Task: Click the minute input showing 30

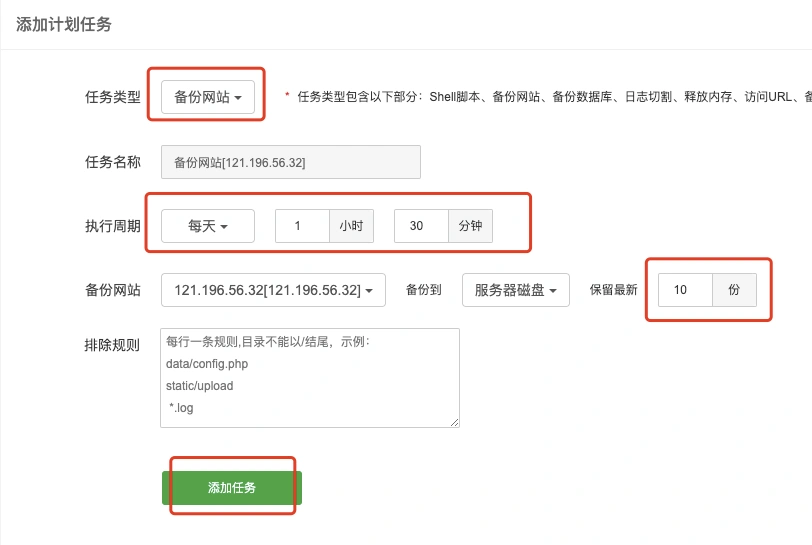Action: pos(422,226)
